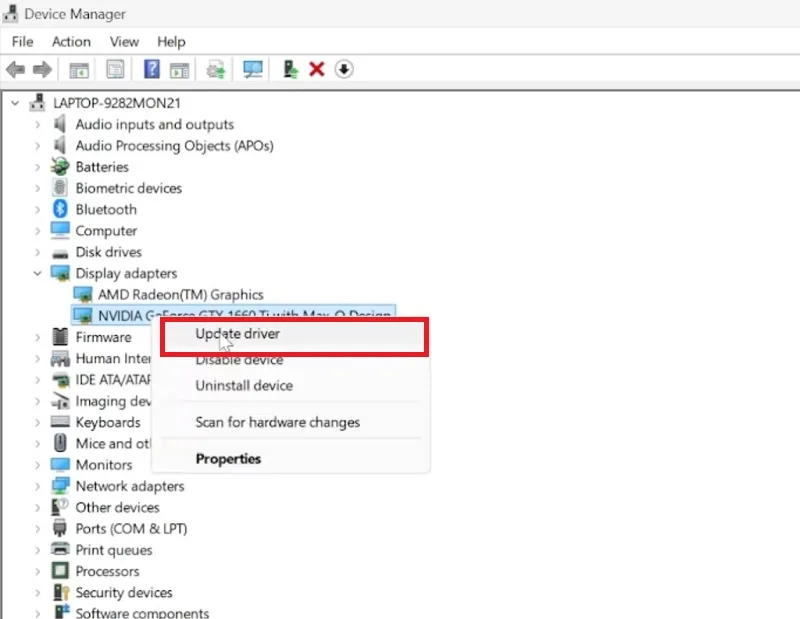Screen dimensions: 800x619
Task: Click the Processors category icon
Action: click(60, 571)
